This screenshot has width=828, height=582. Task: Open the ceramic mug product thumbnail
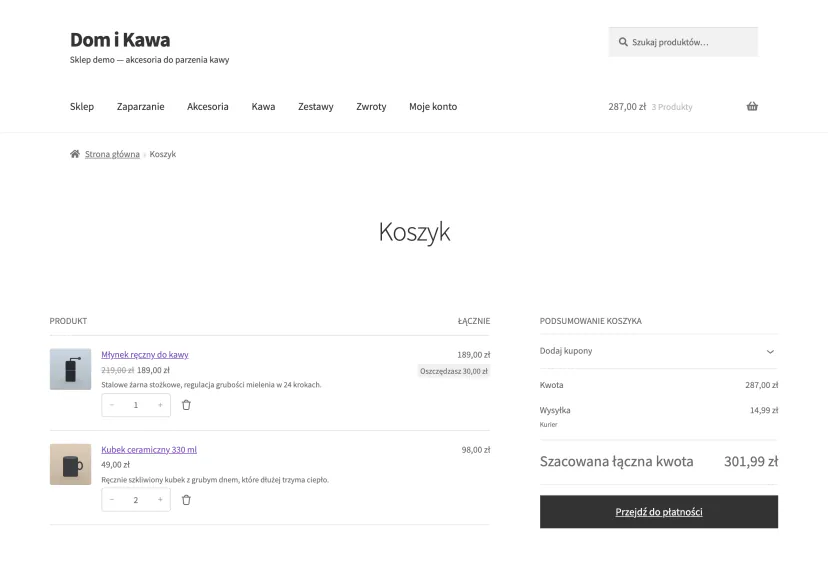point(70,464)
